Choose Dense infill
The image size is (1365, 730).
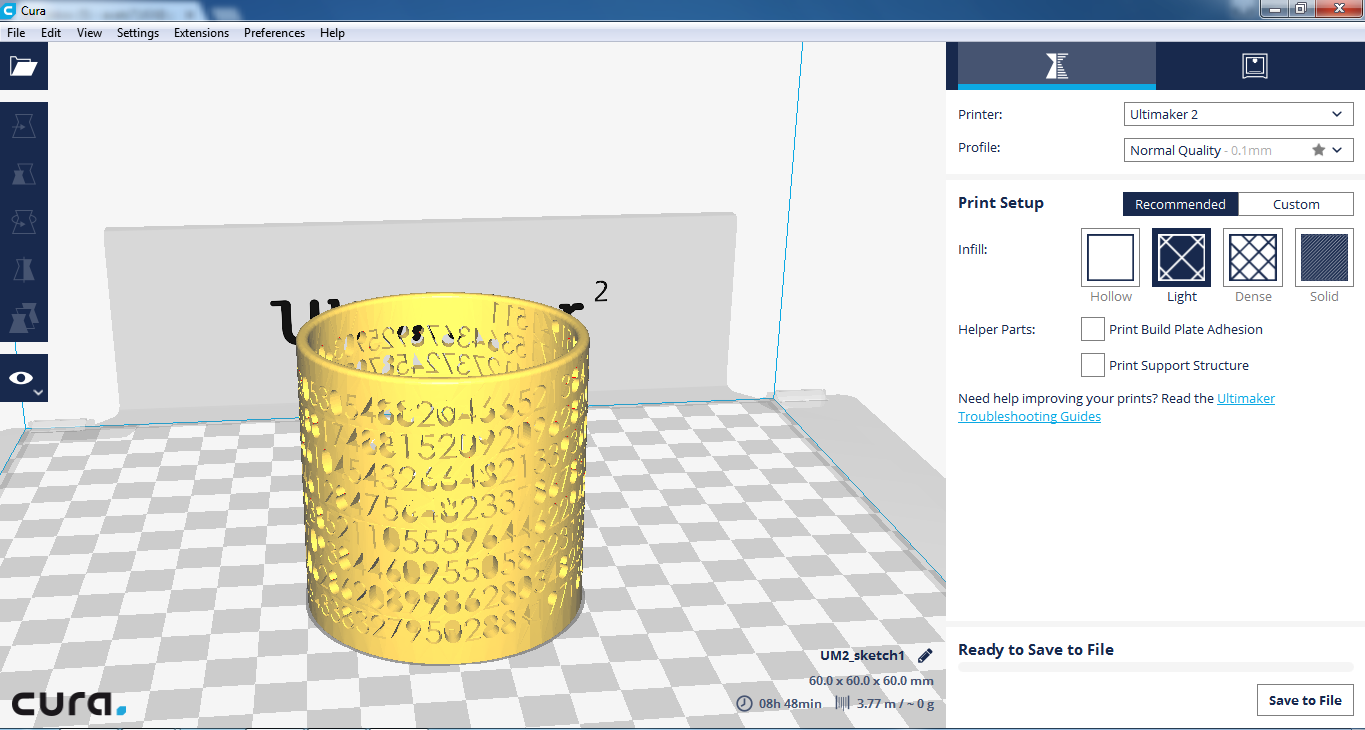(x=1253, y=257)
